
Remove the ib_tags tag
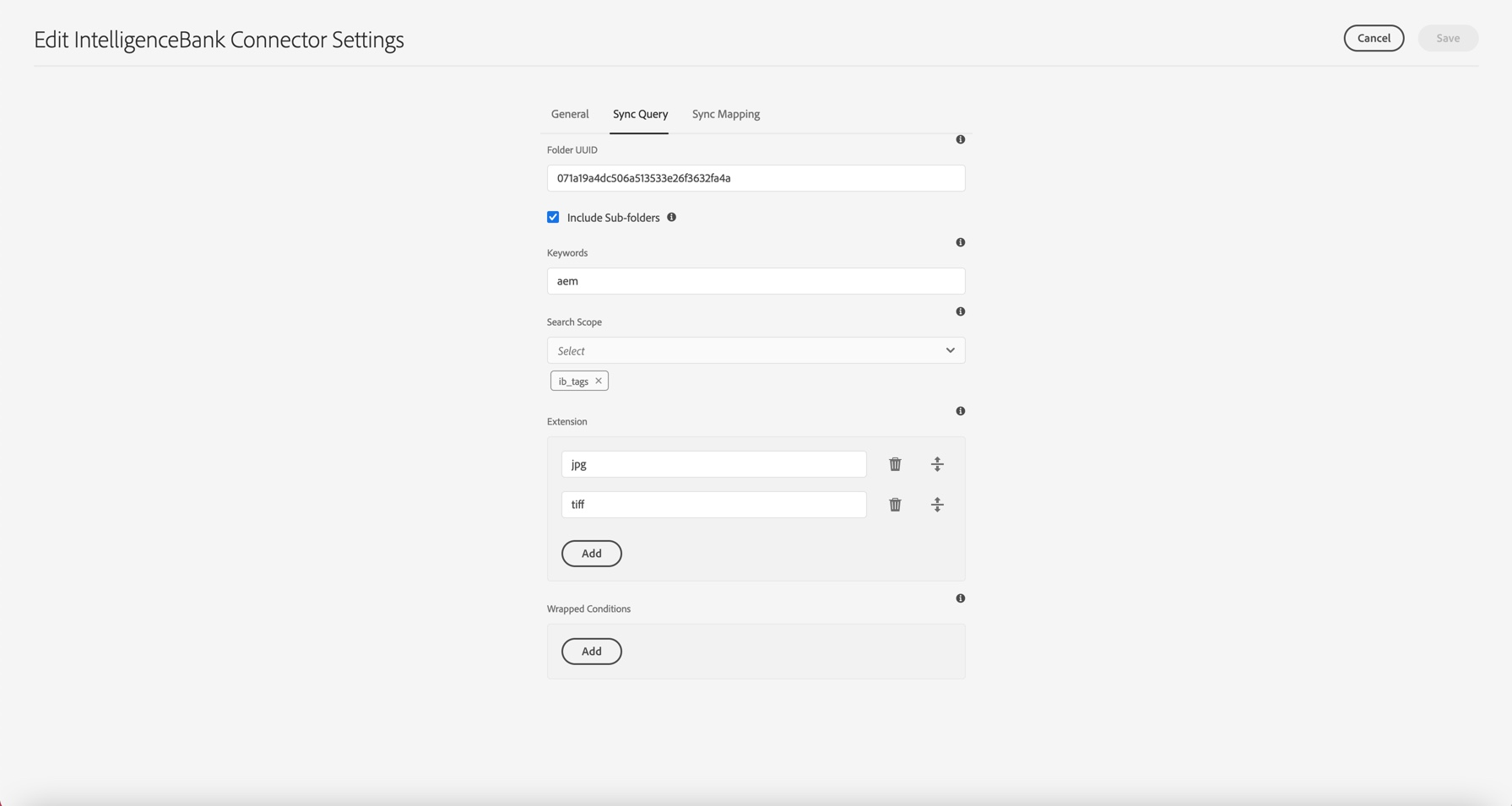coord(599,381)
